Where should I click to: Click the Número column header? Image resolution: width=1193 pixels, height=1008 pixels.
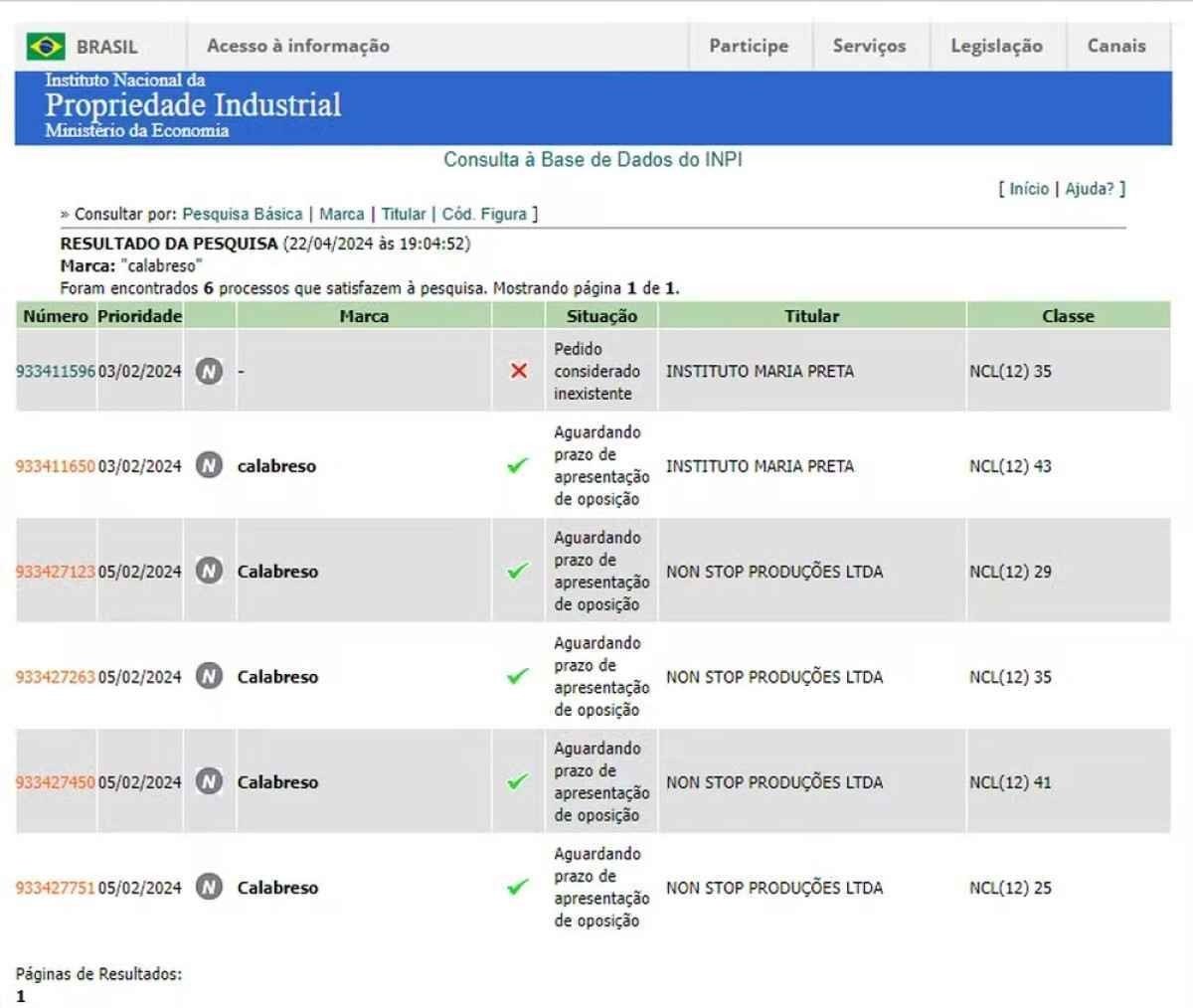tap(56, 316)
